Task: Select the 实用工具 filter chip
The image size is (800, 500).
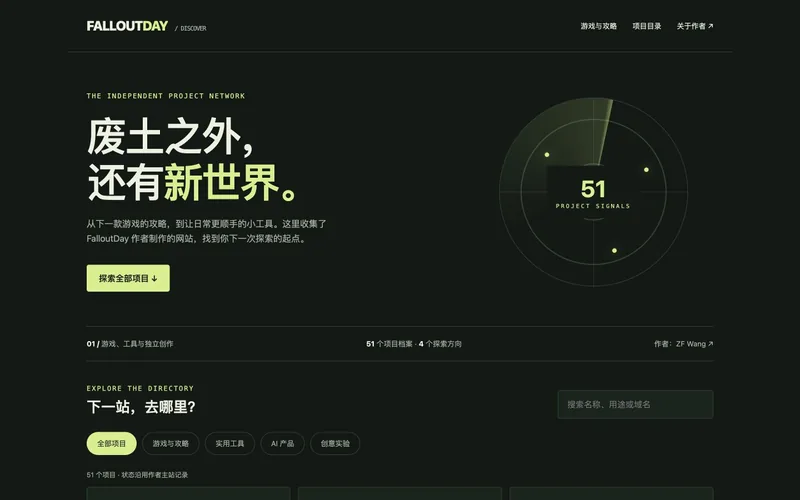Action: tap(230, 443)
